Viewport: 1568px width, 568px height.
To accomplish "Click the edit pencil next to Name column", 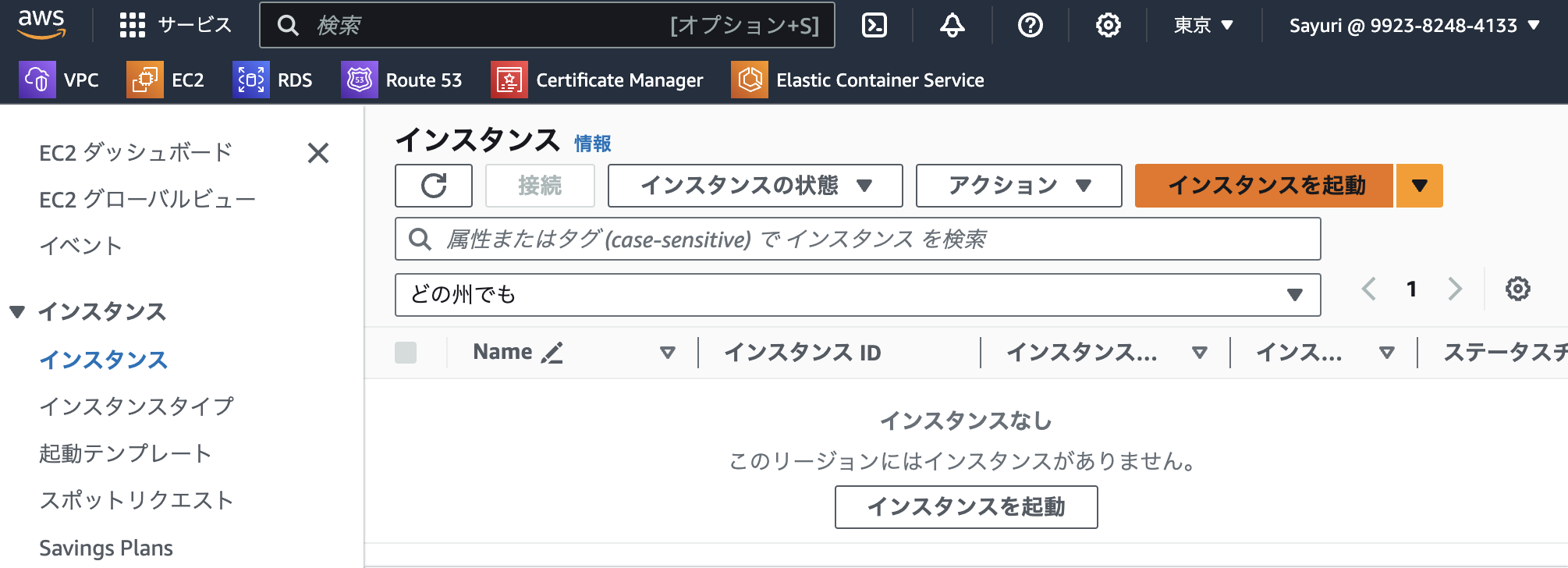I will click(x=552, y=353).
